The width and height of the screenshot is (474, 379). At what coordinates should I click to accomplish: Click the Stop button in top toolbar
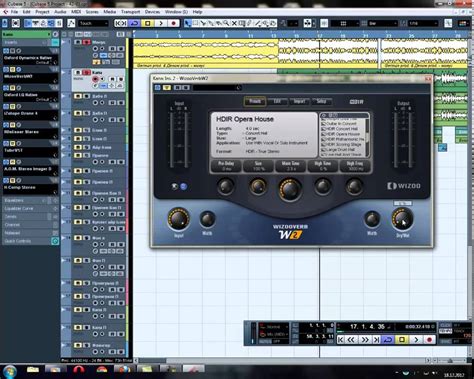(147, 23)
